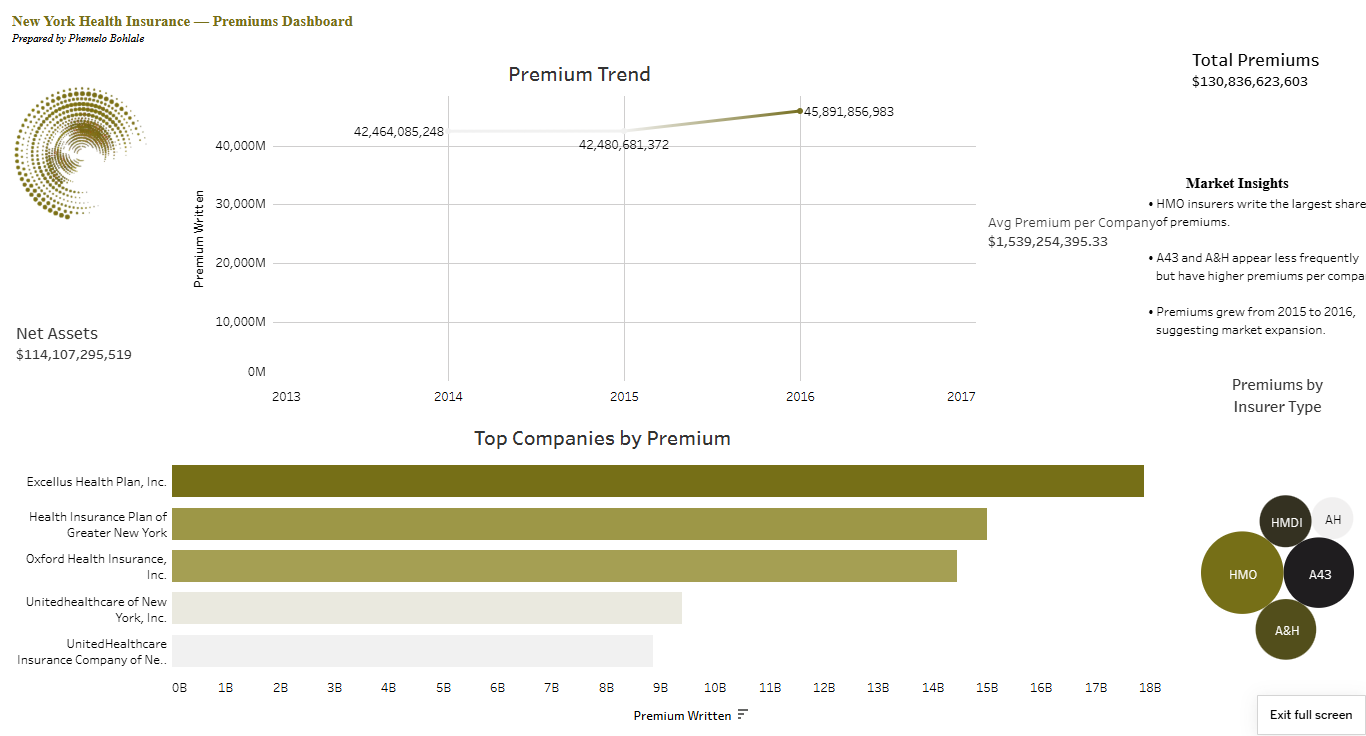This screenshot has height=736, width=1366.
Task: Click the 2016 data point on Premium Trend
Action: click(x=800, y=112)
